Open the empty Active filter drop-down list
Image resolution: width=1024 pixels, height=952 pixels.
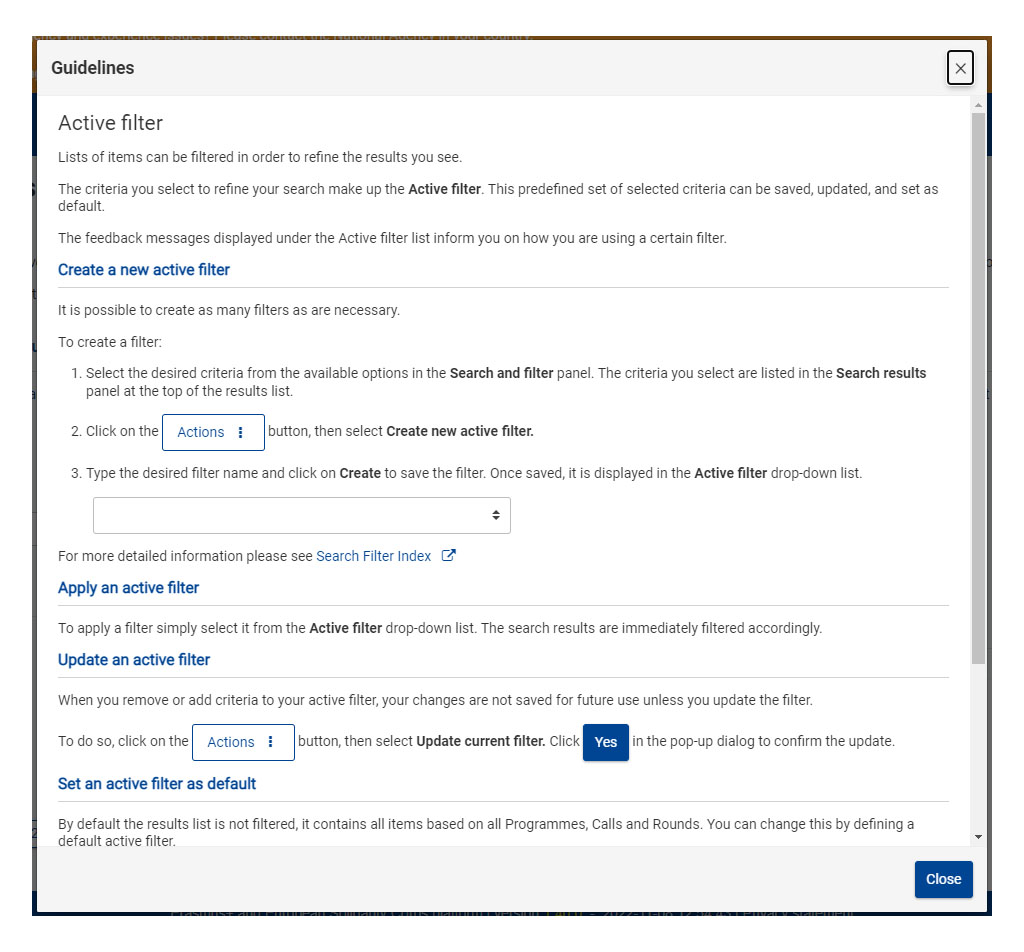click(301, 515)
